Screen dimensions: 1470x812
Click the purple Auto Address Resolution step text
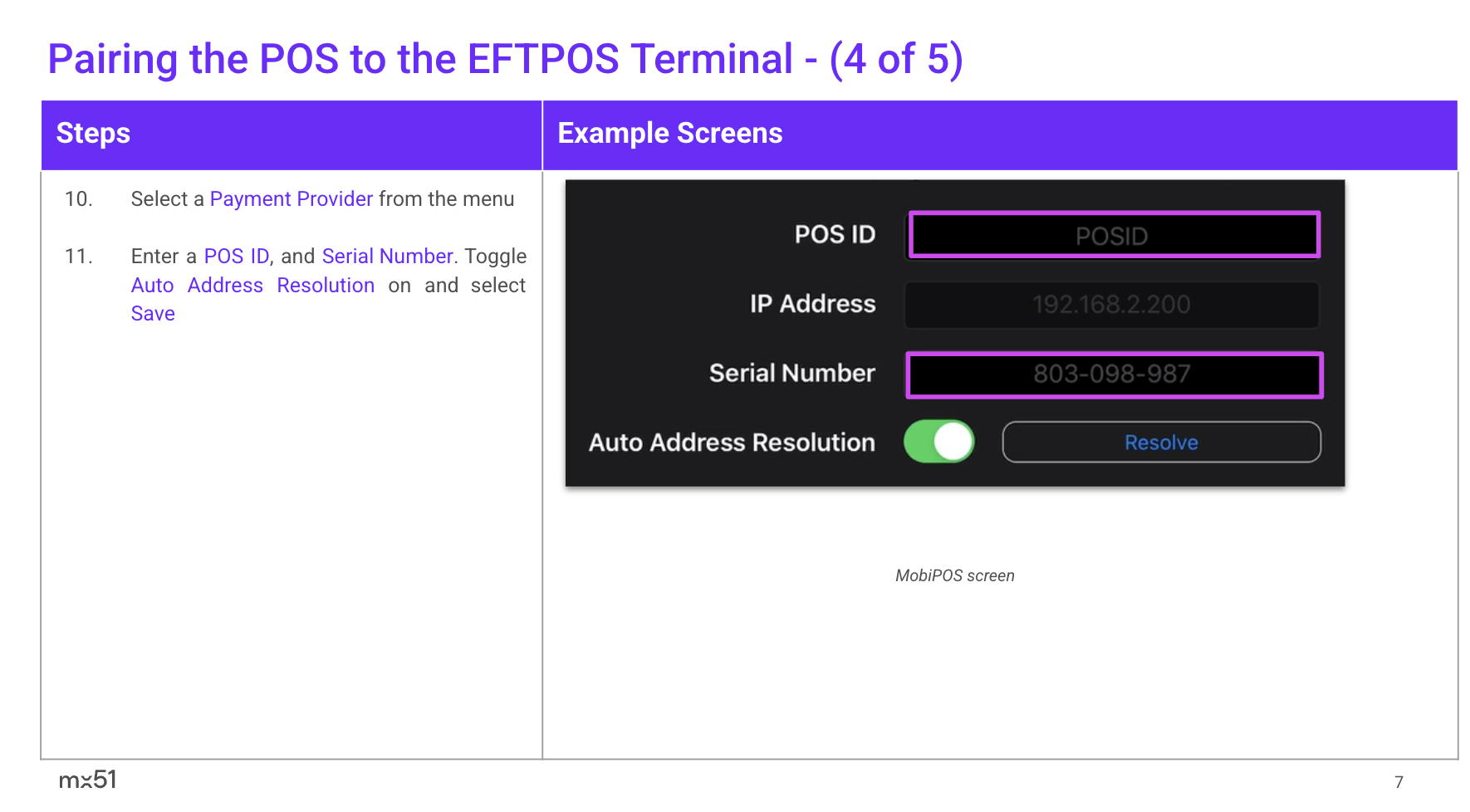point(252,286)
